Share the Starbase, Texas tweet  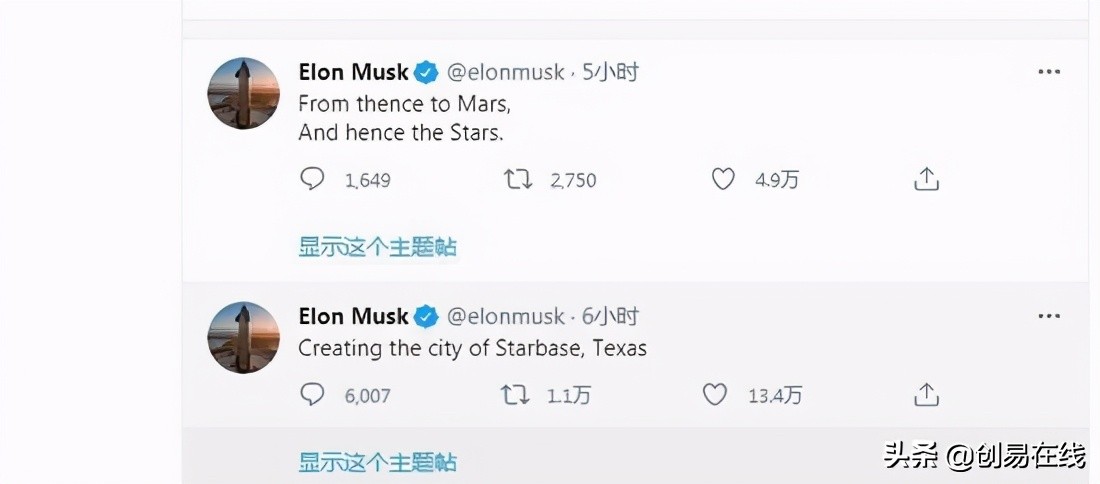pos(927,395)
